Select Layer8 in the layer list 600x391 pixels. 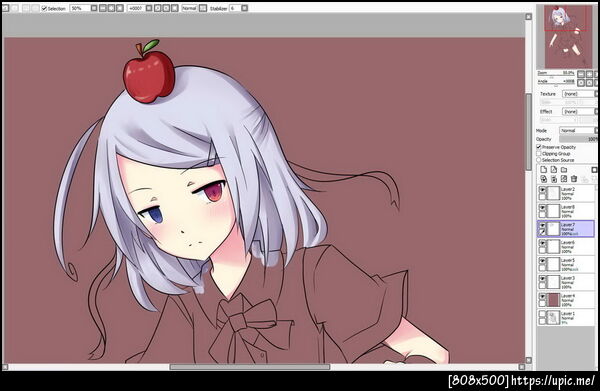(566, 211)
